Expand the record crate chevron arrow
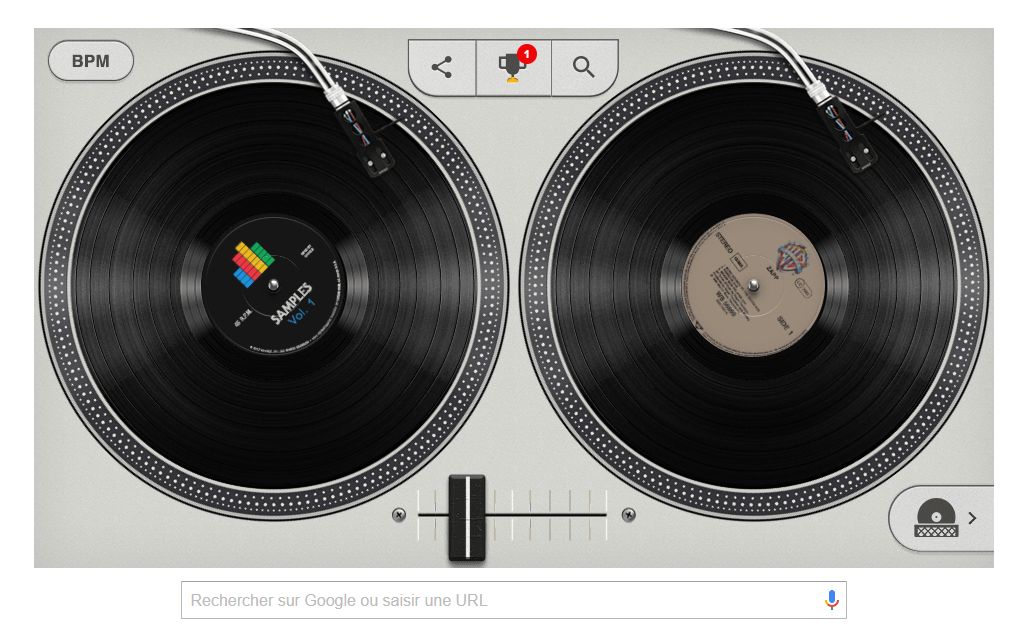Image resolution: width=1034 pixels, height=642 pixels. (973, 518)
